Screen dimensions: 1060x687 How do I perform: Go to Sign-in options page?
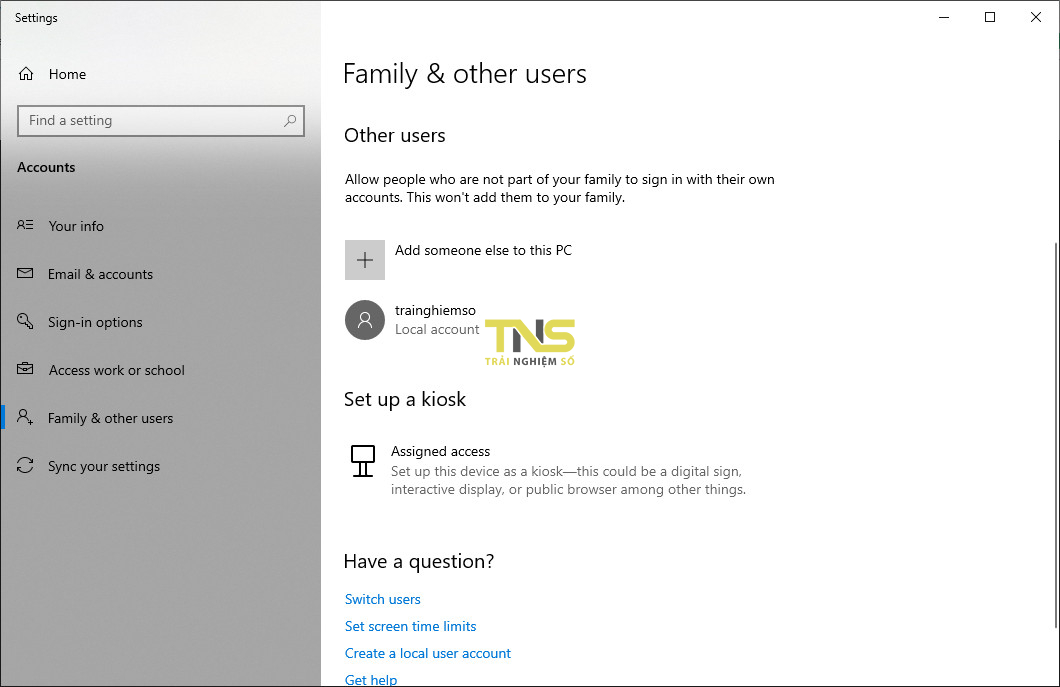pyautogui.click(x=95, y=322)
